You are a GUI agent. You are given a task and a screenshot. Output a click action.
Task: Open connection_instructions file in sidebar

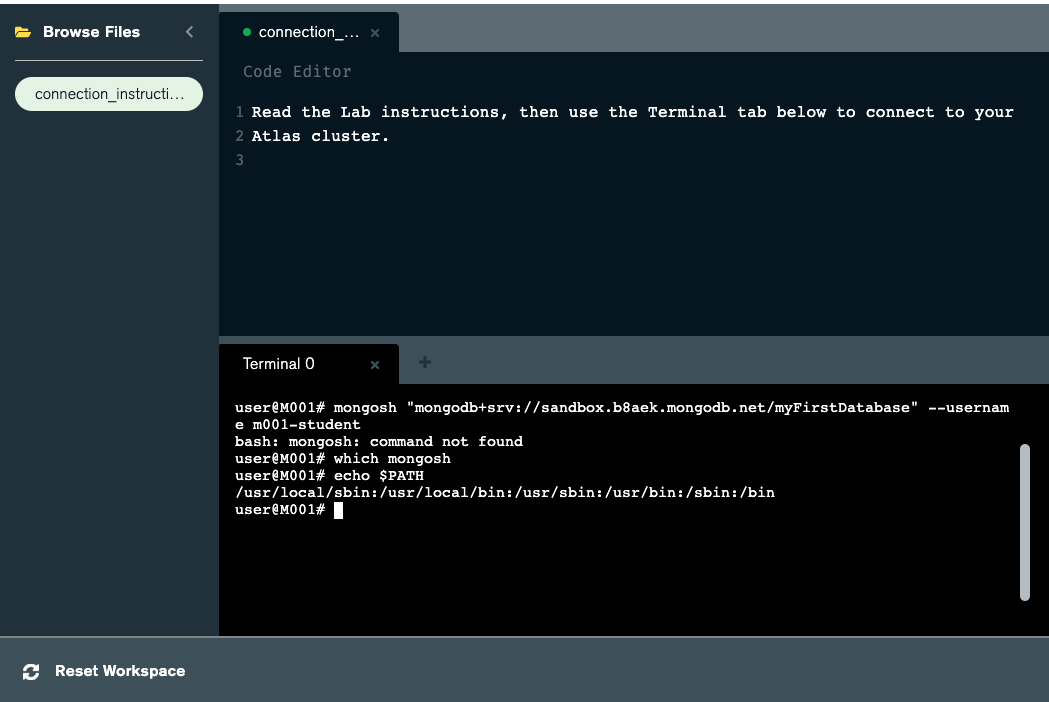point(109,94)
